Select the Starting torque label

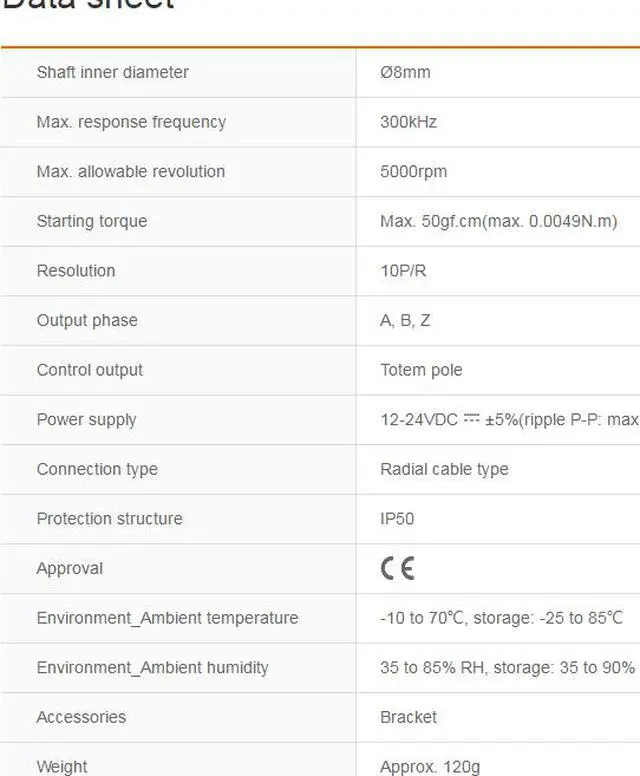[x=92, y=221]
